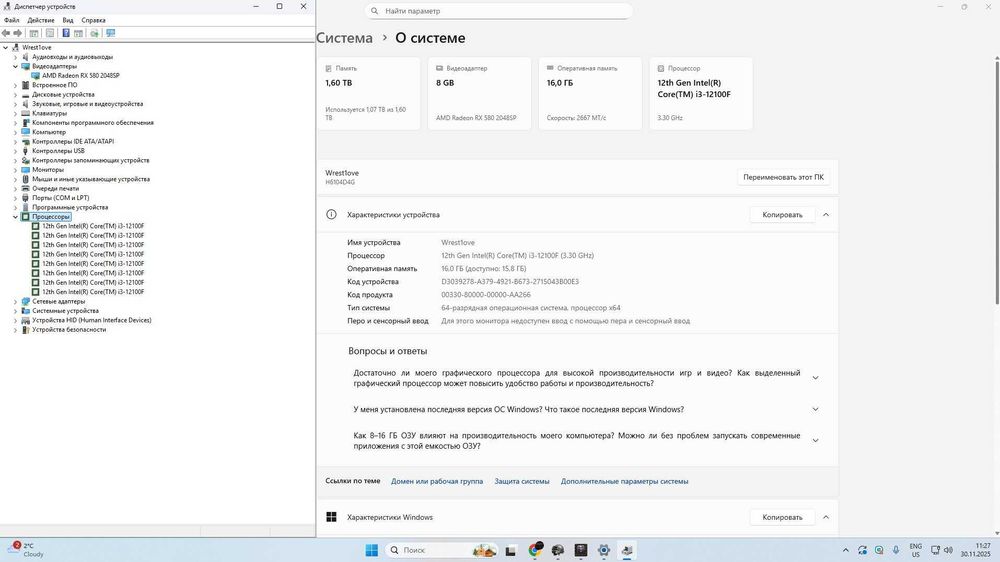
Task: Open Домен или рабочая группа link
Action: (437, 481)
